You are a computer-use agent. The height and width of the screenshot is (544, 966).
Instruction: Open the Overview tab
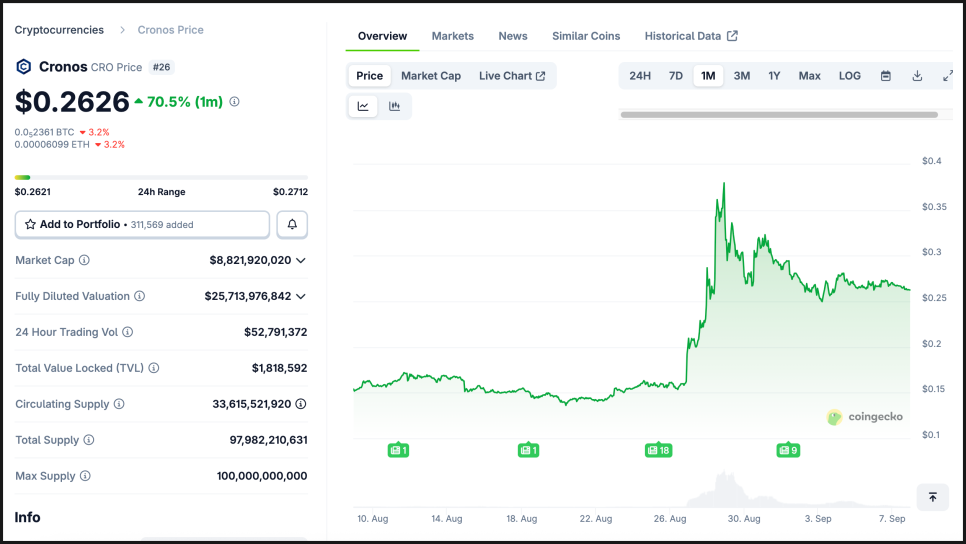click(382, 36)
